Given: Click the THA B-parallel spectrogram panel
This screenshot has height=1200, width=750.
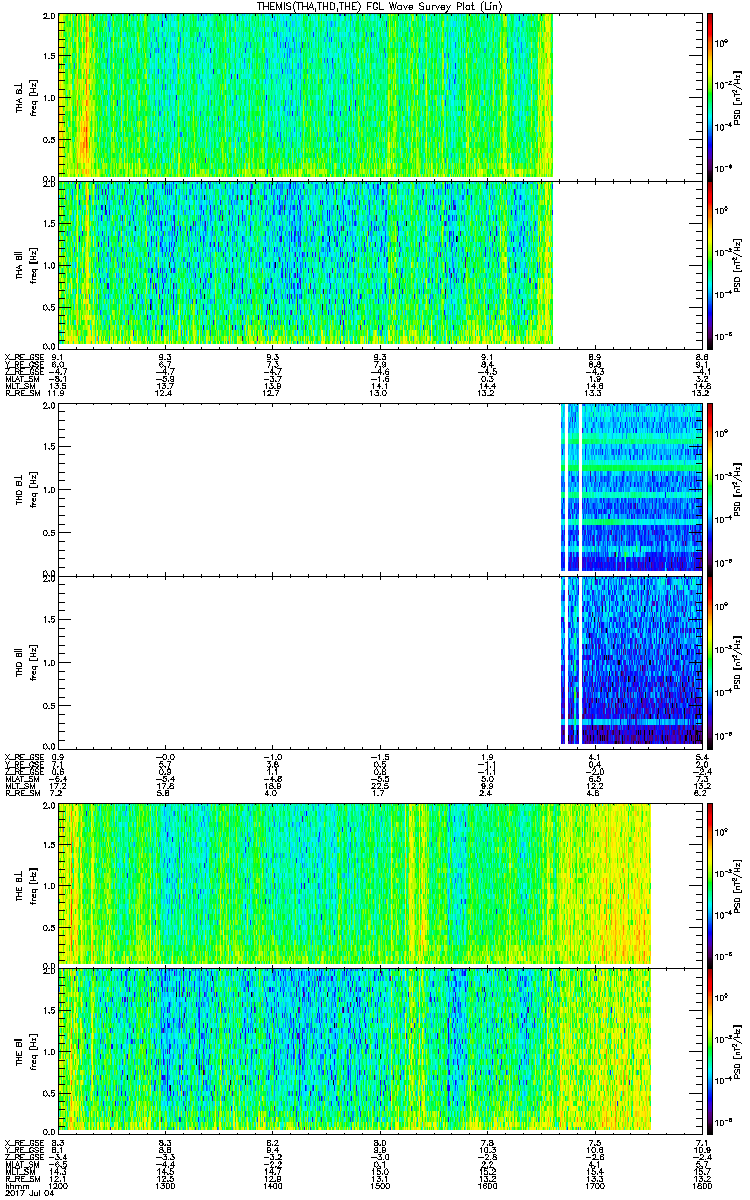Looking at the screenshot, I should tap(380, 263).
